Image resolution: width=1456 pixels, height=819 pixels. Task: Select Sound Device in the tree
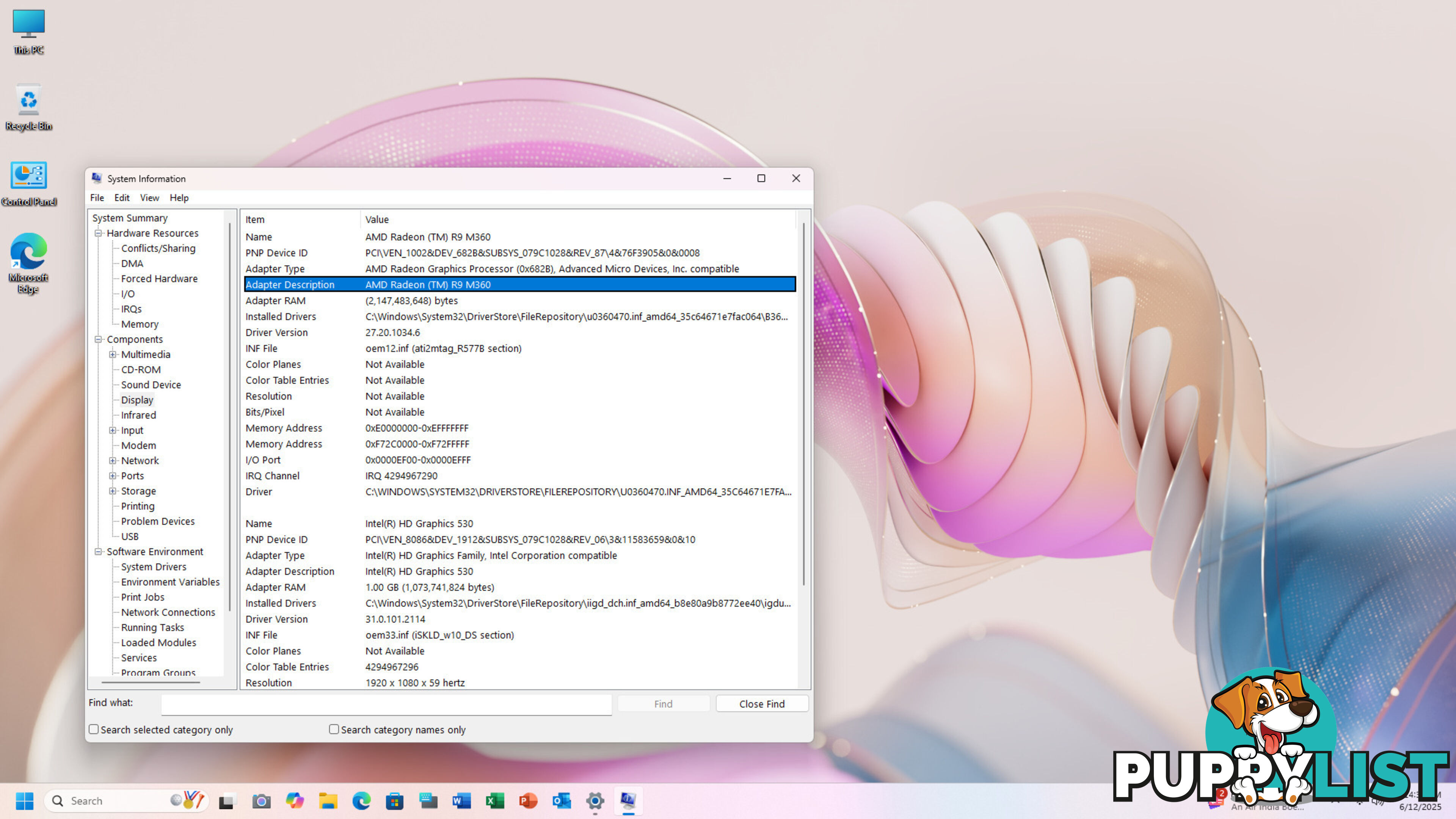click(x=151, y=385)
